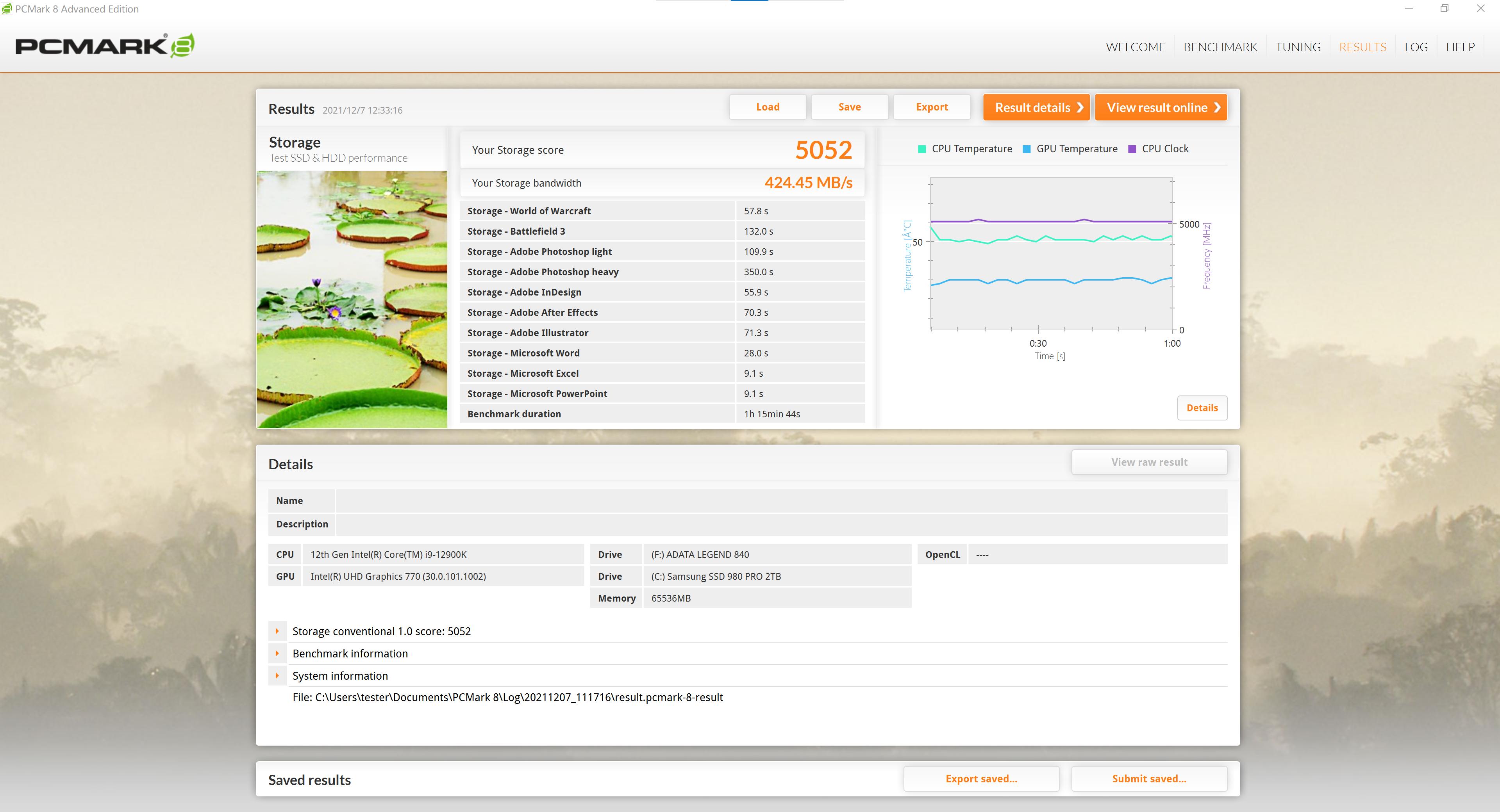The height and width of the screenshot is (812, 1500).
Task: Open chart Details button
Action: point(1202,408)
